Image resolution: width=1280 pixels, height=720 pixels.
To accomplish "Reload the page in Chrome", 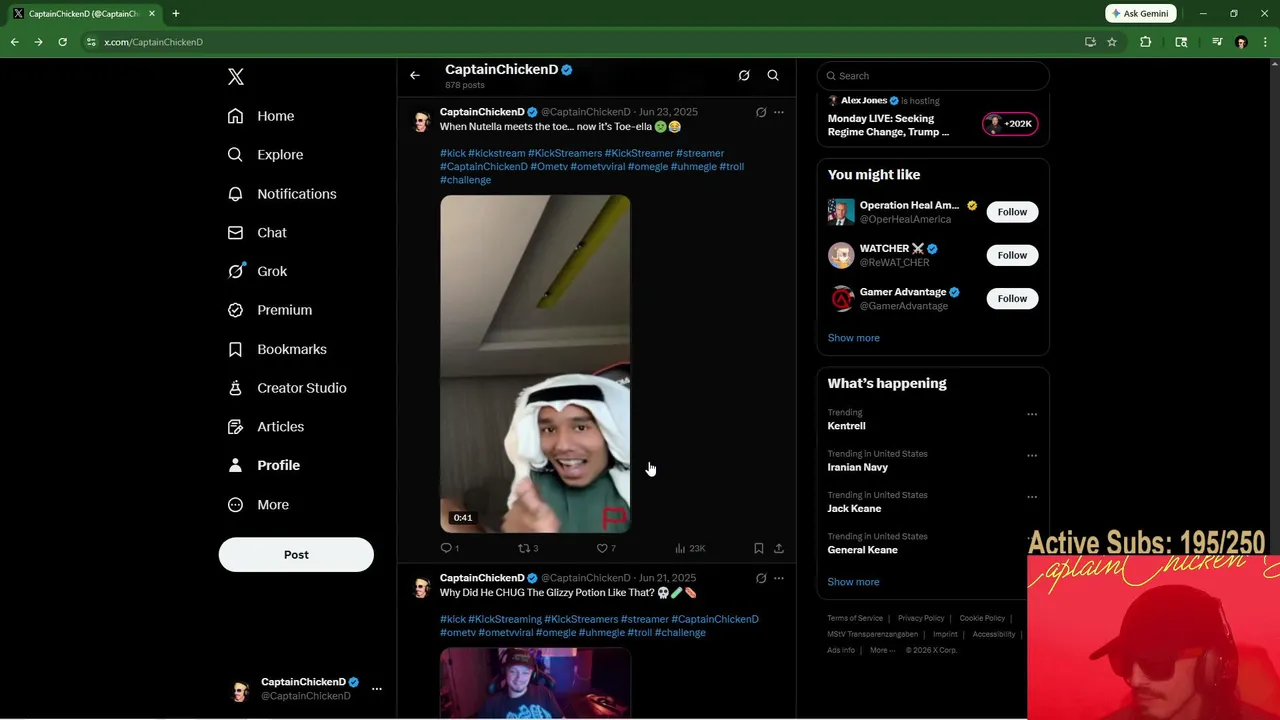I will point(62,42).
